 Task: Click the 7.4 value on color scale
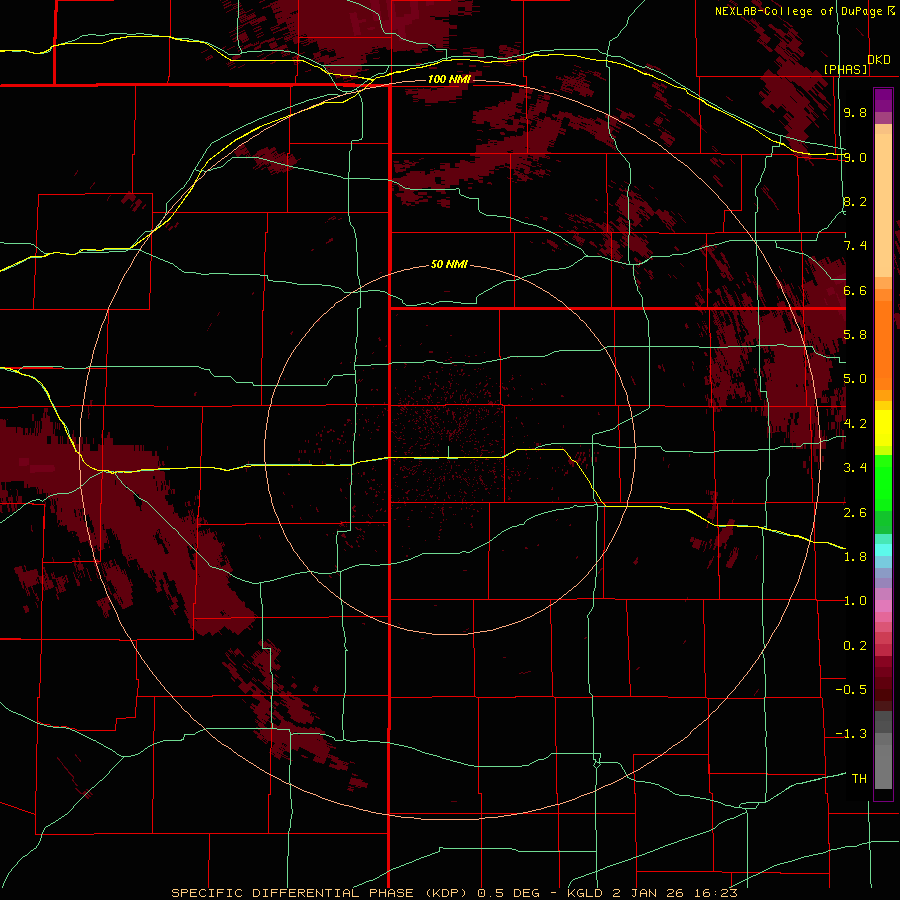(x=855, y=246)
